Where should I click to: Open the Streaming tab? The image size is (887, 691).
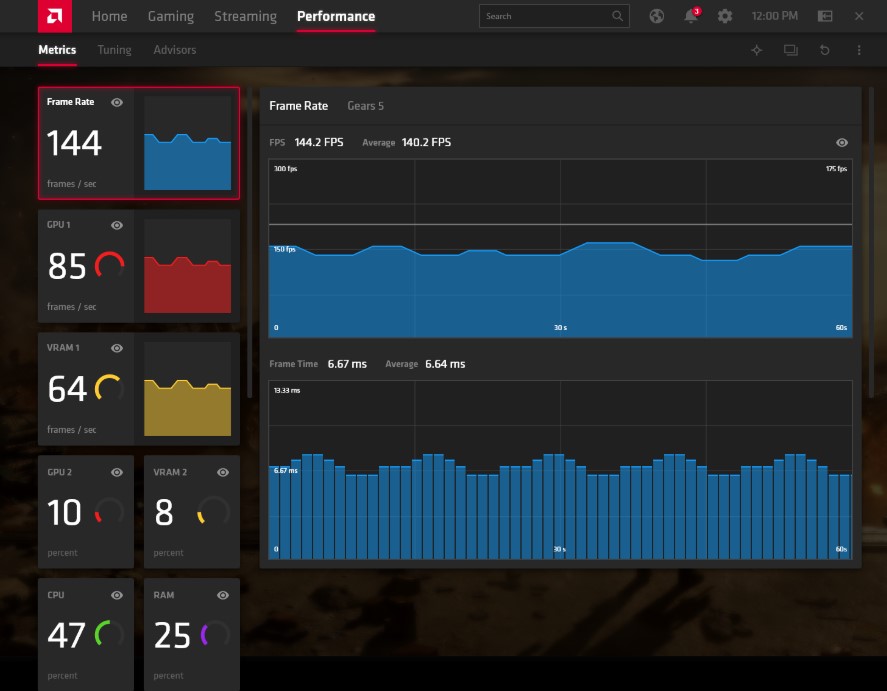246,16
